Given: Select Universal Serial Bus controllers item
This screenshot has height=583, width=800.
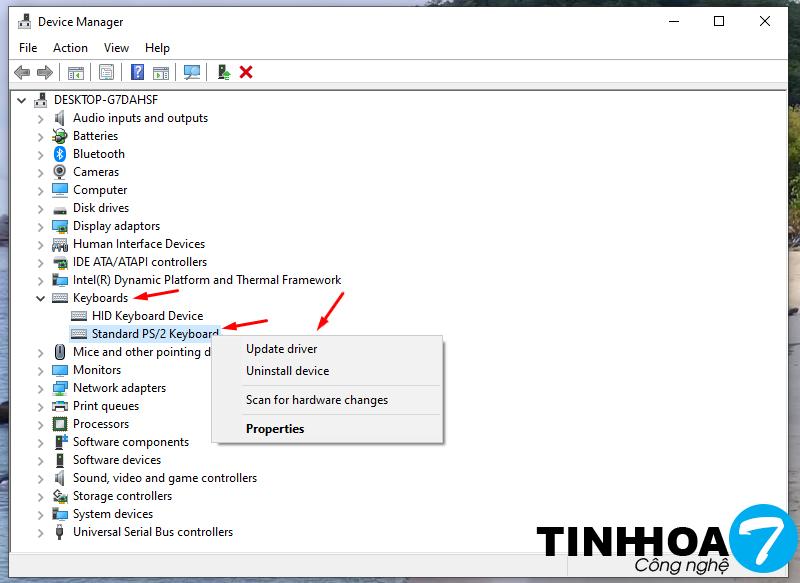Looking at the screenshot, I should (152, 532).
